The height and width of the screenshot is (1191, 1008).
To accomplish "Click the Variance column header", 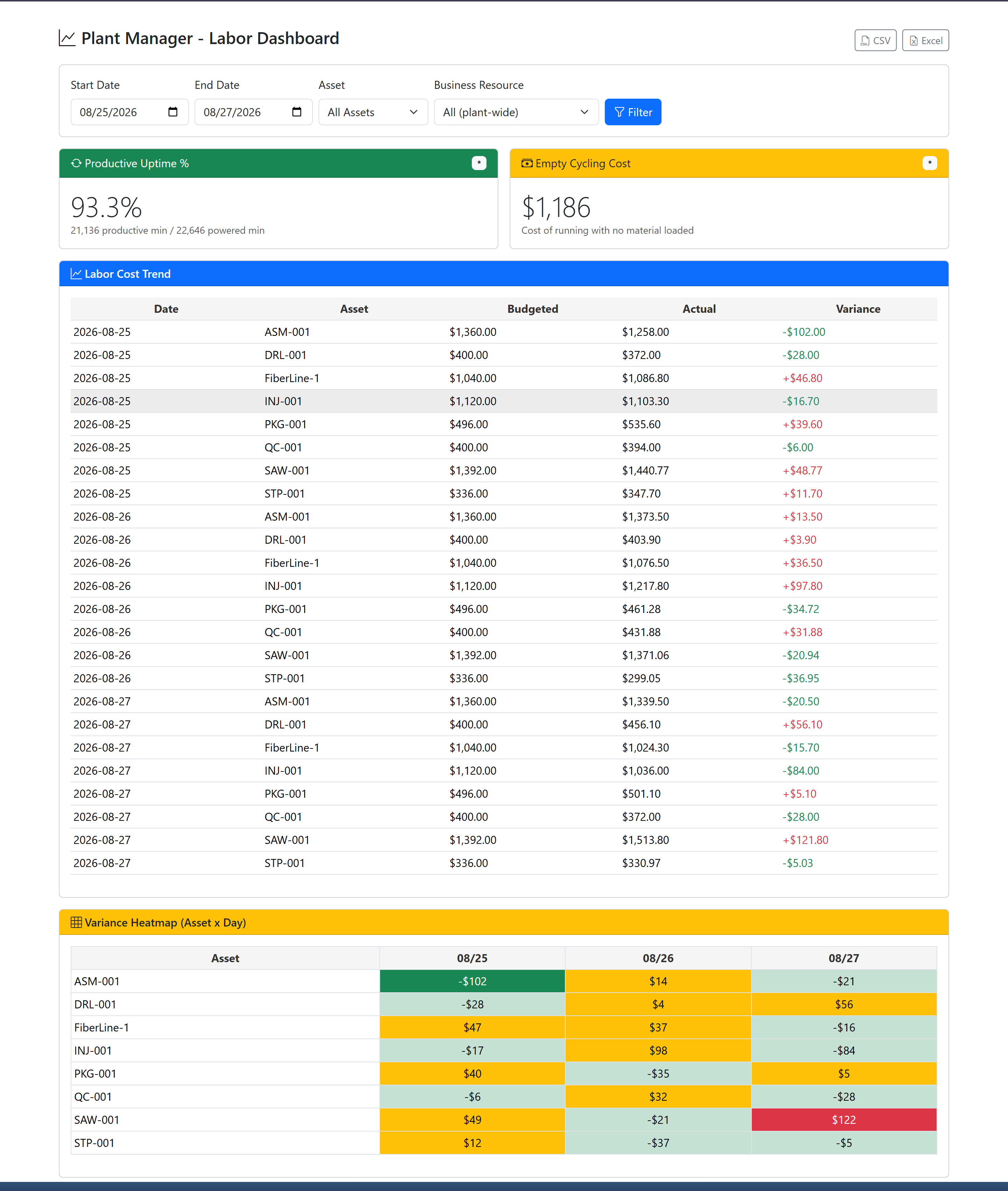I will 858,309.
